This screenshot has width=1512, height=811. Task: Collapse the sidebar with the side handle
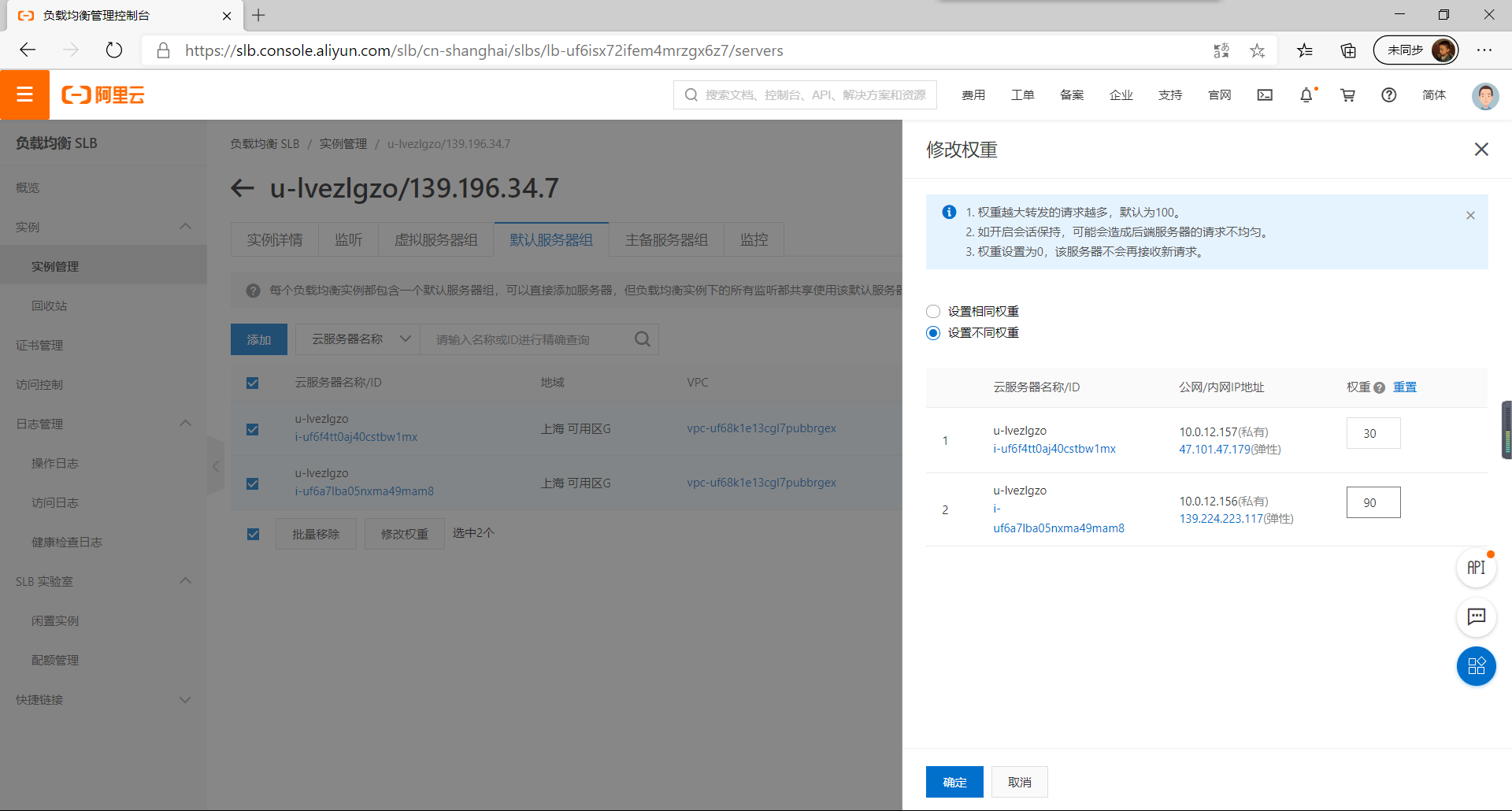pos(216,466)
